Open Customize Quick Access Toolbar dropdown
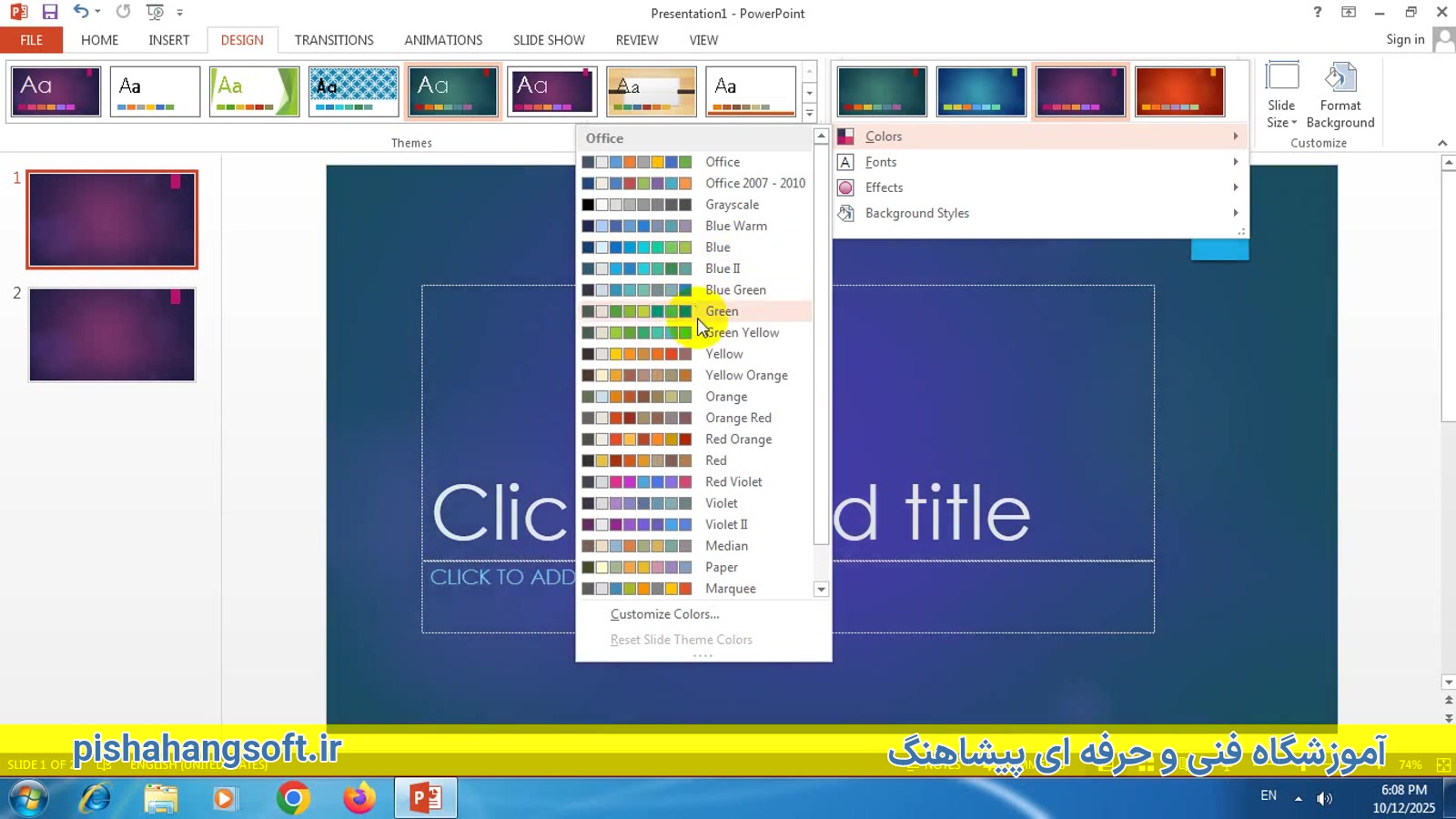Screen dimensions: 1456x819 (180, 13)
